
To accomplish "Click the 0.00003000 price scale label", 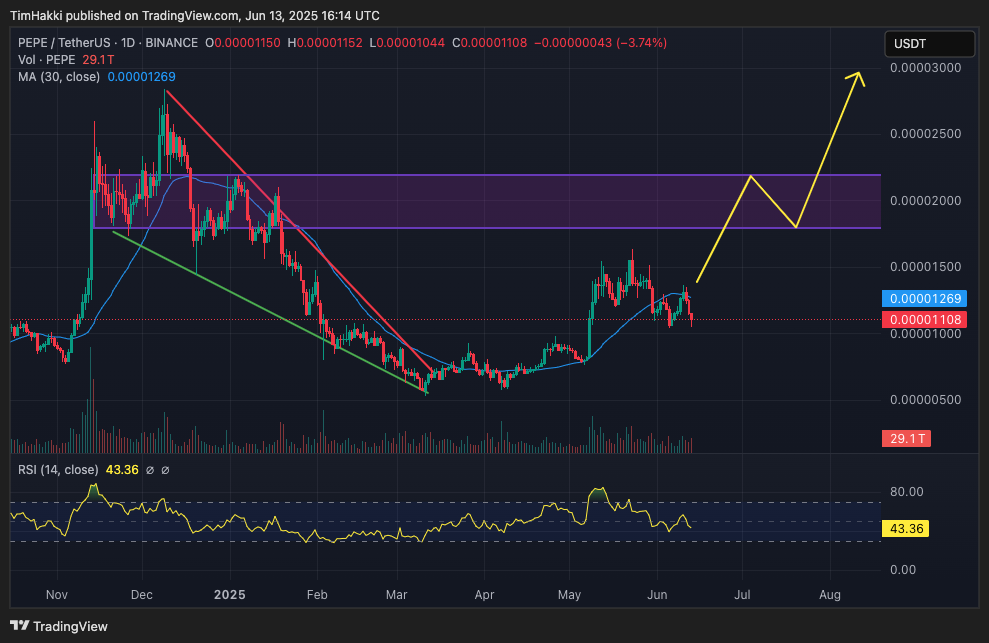I will (x=926, y=68).
